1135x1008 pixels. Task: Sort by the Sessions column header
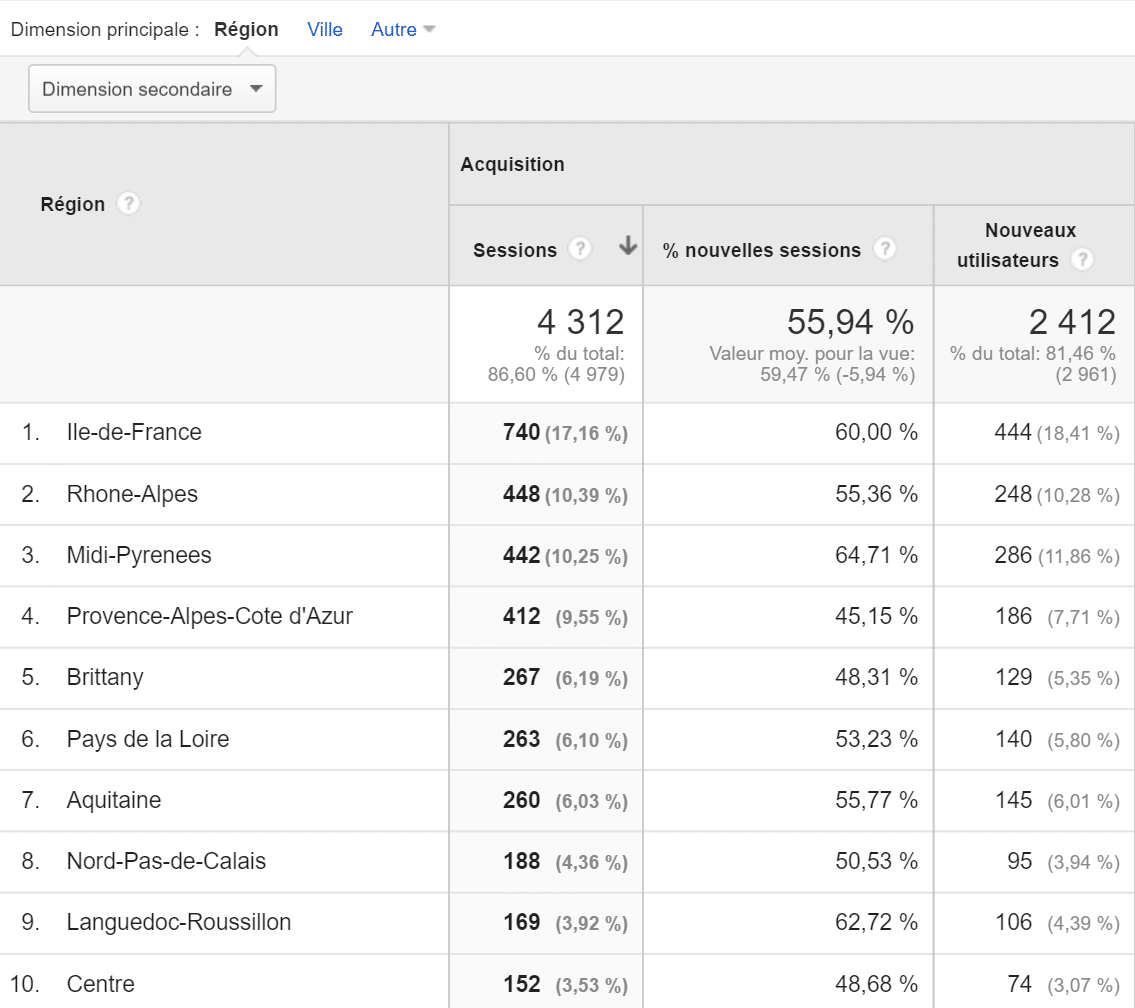point(515,250)
